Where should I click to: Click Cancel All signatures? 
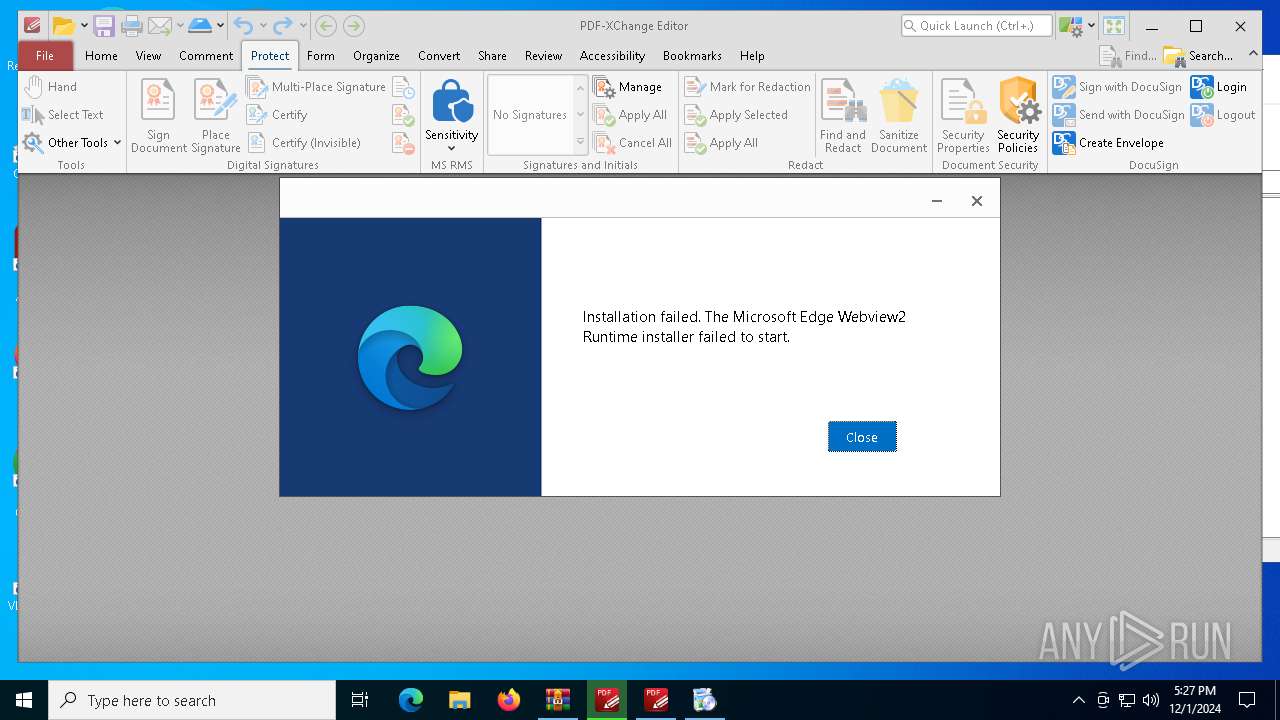pyautogui.click(x=634, y=143)
